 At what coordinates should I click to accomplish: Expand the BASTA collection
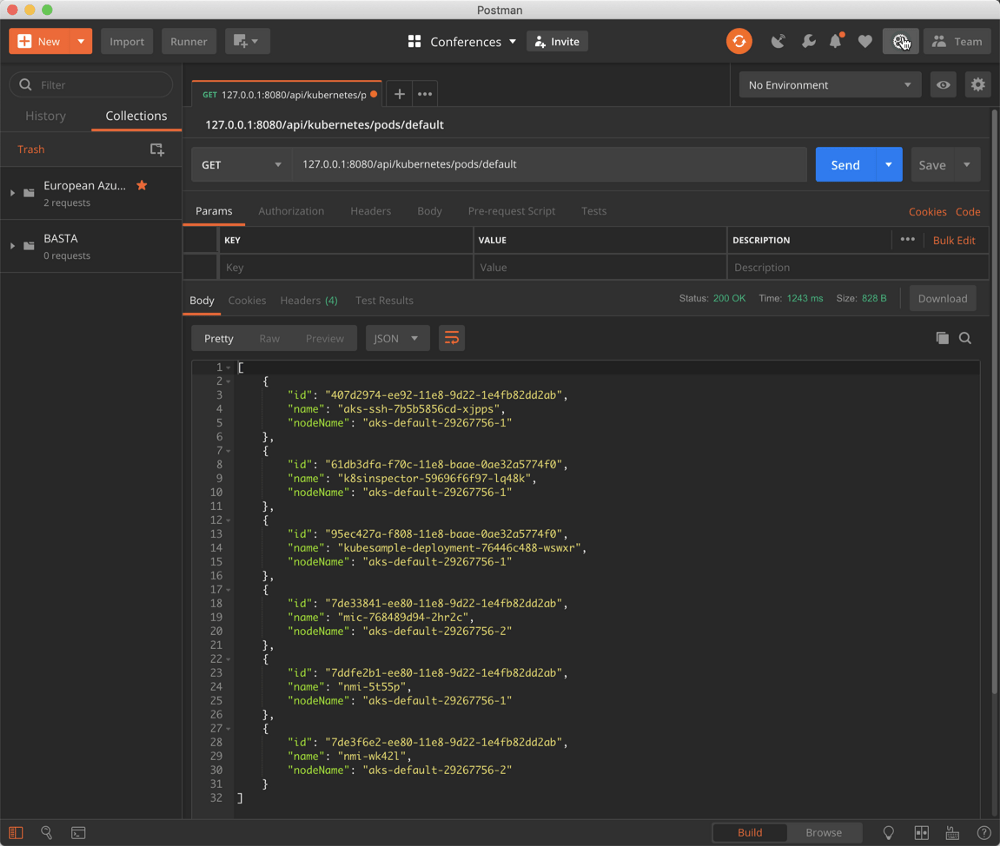13,246
